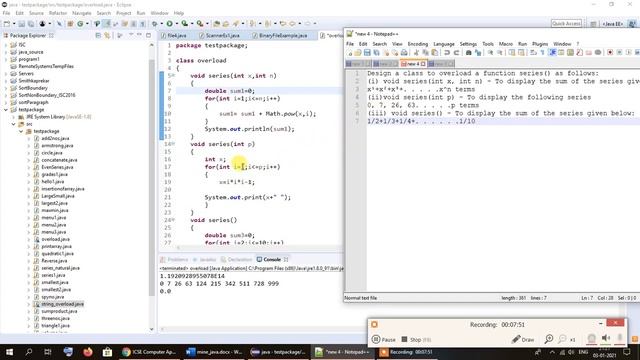Image resolution: width=640 pixels, height=360 pixels.
Task: Click the Notepad++ Save icon
Action: [x=367, y=53]
